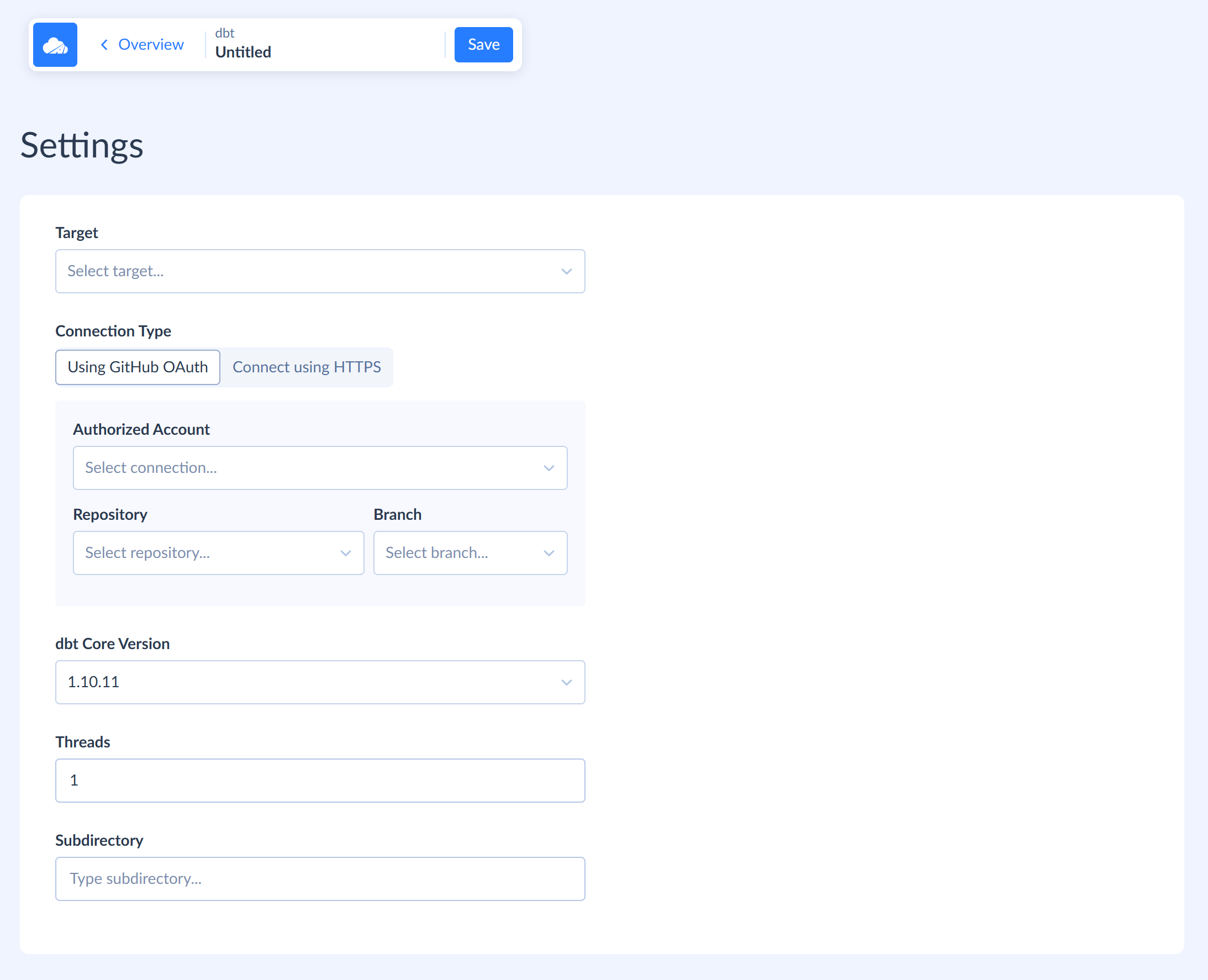Click the back chevron beside Overview
The height and width of the screenshot is (980, 1208).
point(104,45)
